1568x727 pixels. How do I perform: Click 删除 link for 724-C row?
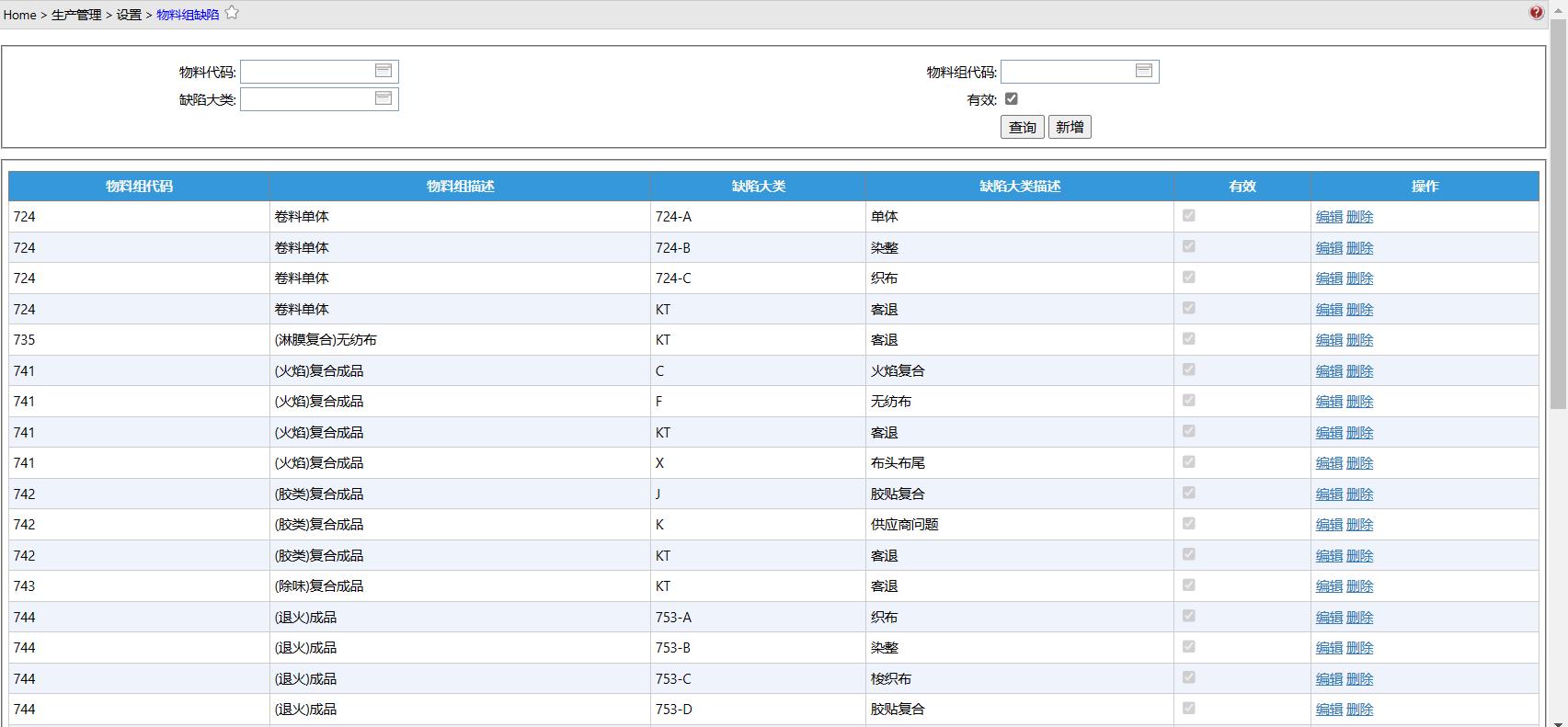[1359, 278]
